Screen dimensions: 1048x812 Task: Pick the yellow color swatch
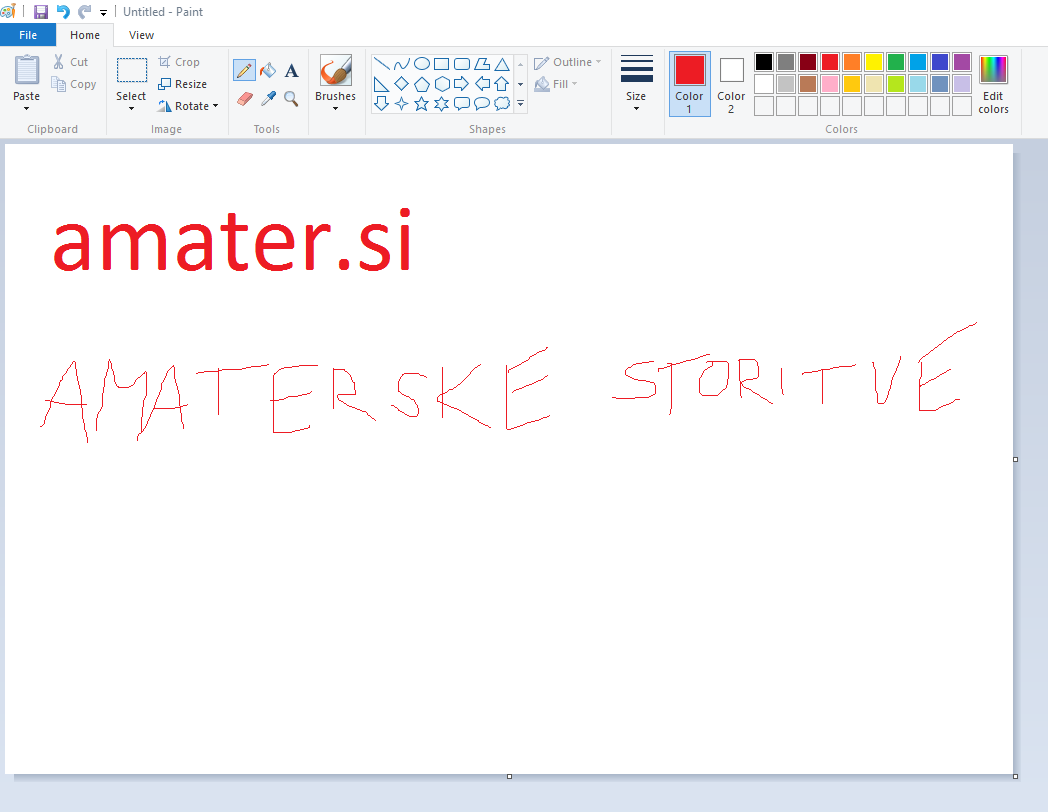(x=874, y=62)
